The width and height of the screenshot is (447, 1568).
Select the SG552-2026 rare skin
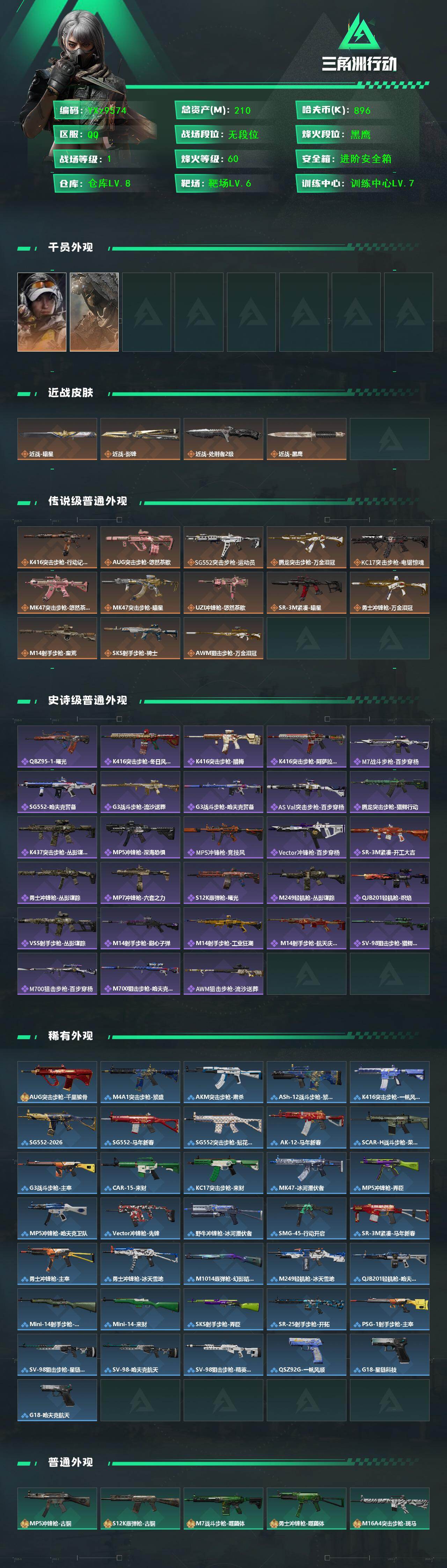[57, 1127]
